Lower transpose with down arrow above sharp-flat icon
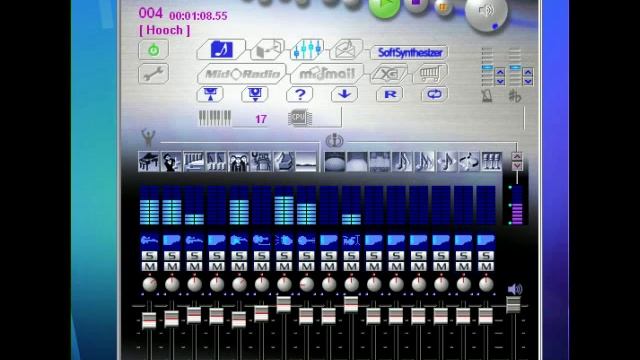Screen dimensions: 640x360 528,81
